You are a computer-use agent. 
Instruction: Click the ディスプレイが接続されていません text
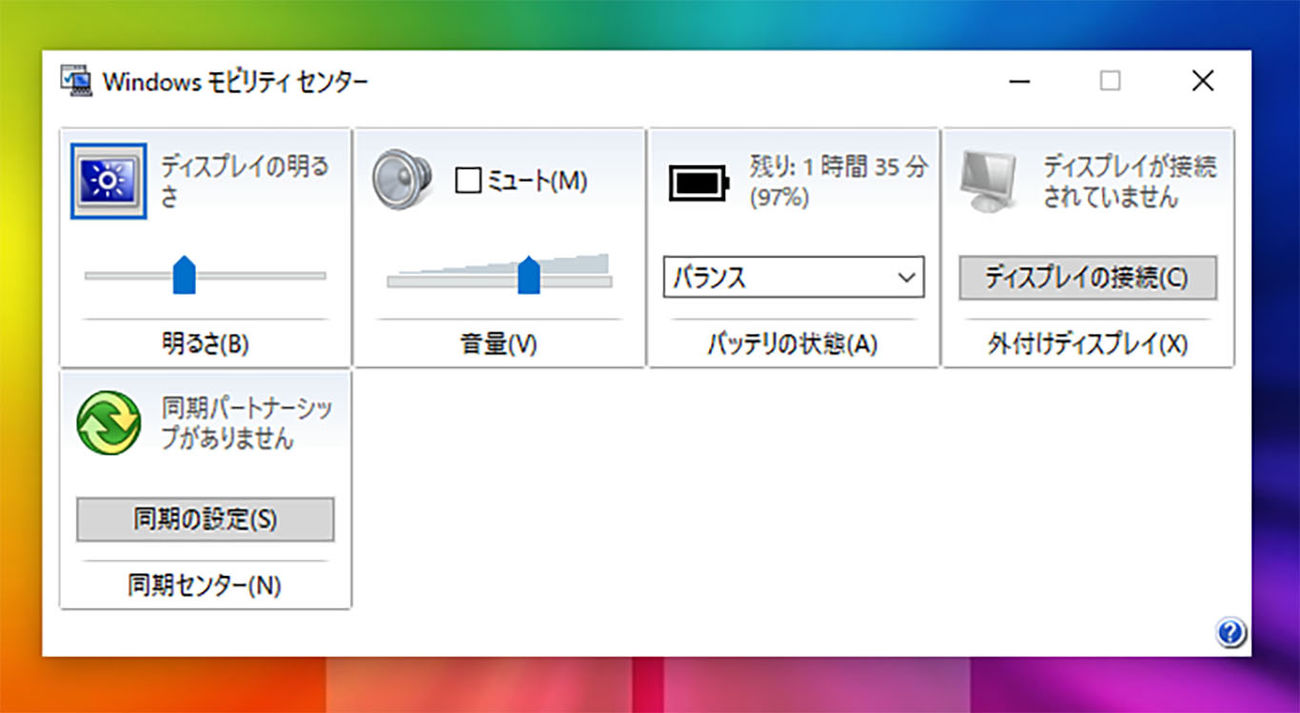1129,181
